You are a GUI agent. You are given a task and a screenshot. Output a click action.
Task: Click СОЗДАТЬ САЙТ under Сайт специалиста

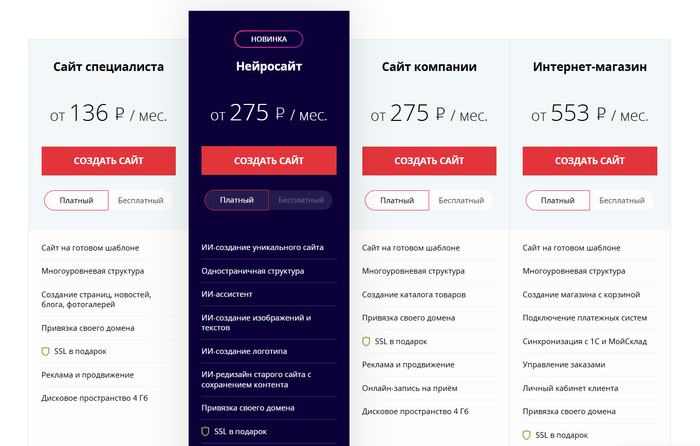point(108,161)
